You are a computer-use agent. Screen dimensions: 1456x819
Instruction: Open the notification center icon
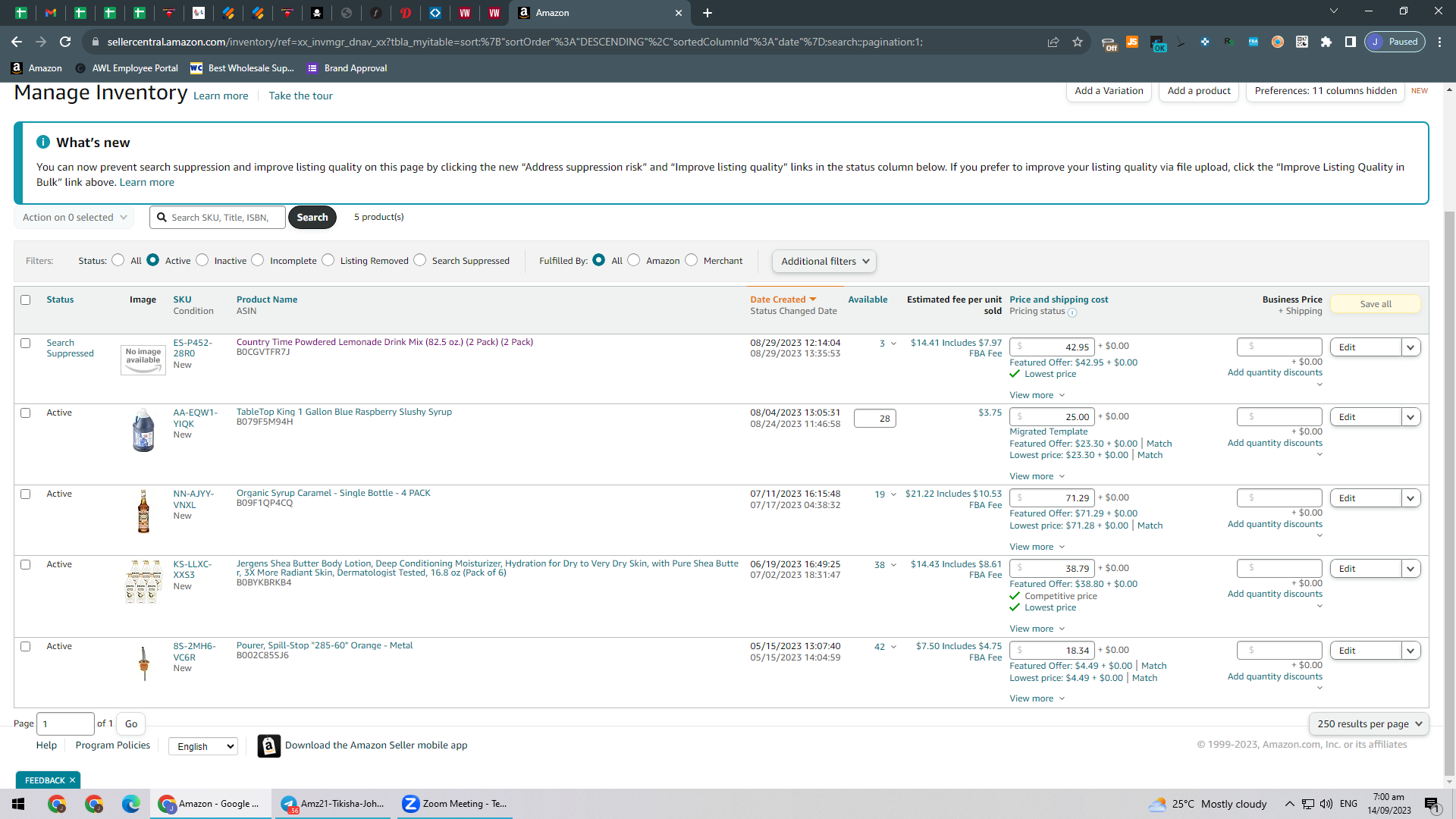click(1432, 804)
